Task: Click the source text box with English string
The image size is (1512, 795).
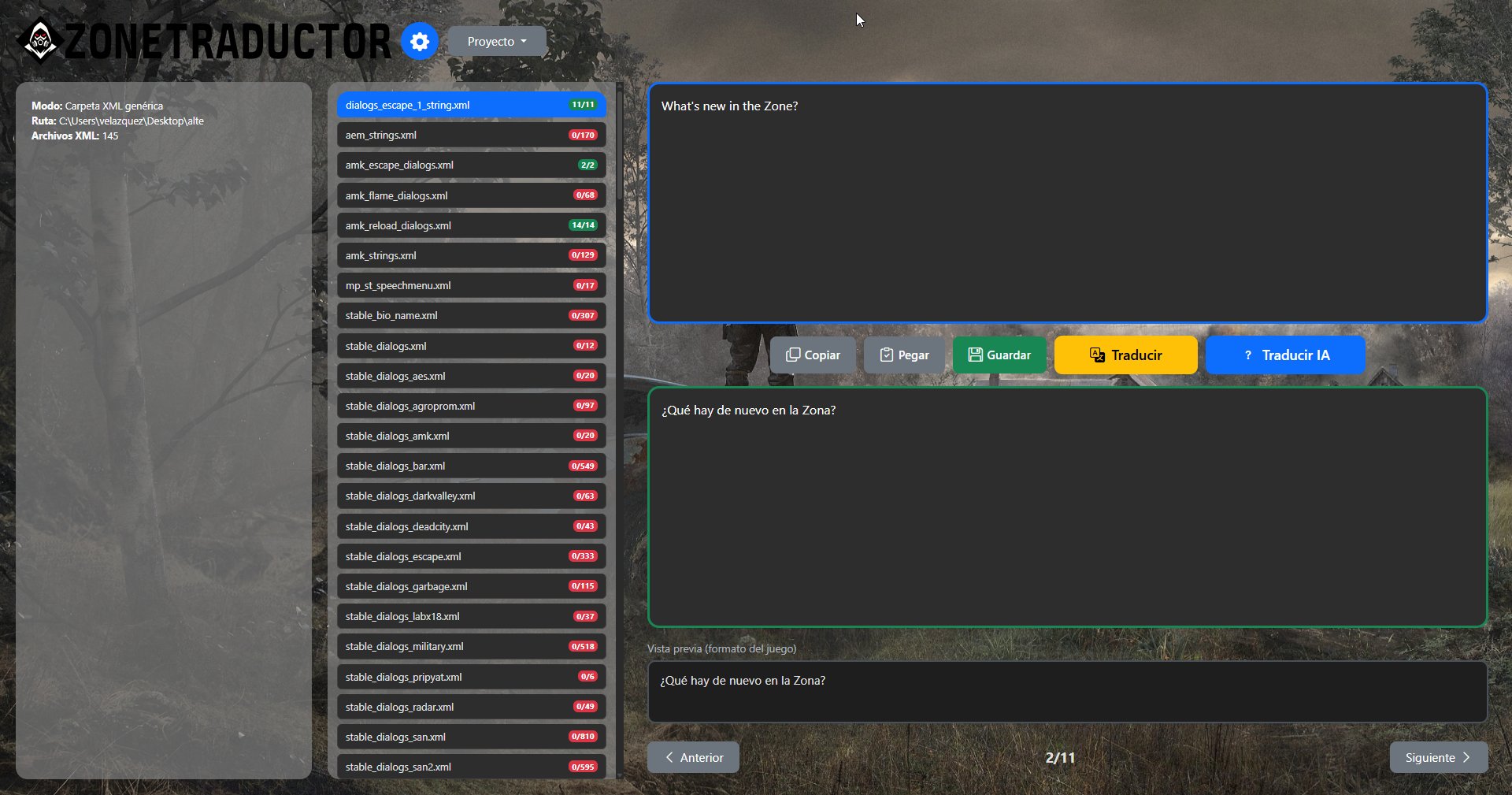Action: point(1067,203)
